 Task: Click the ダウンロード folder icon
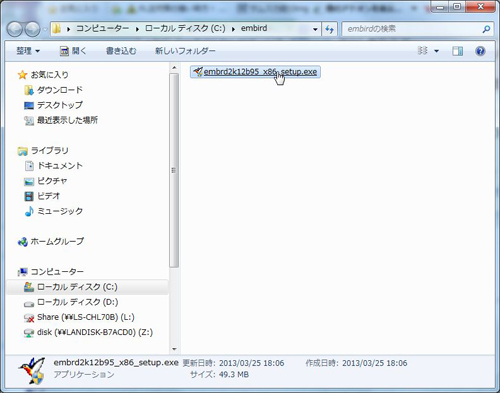(29, 90)
